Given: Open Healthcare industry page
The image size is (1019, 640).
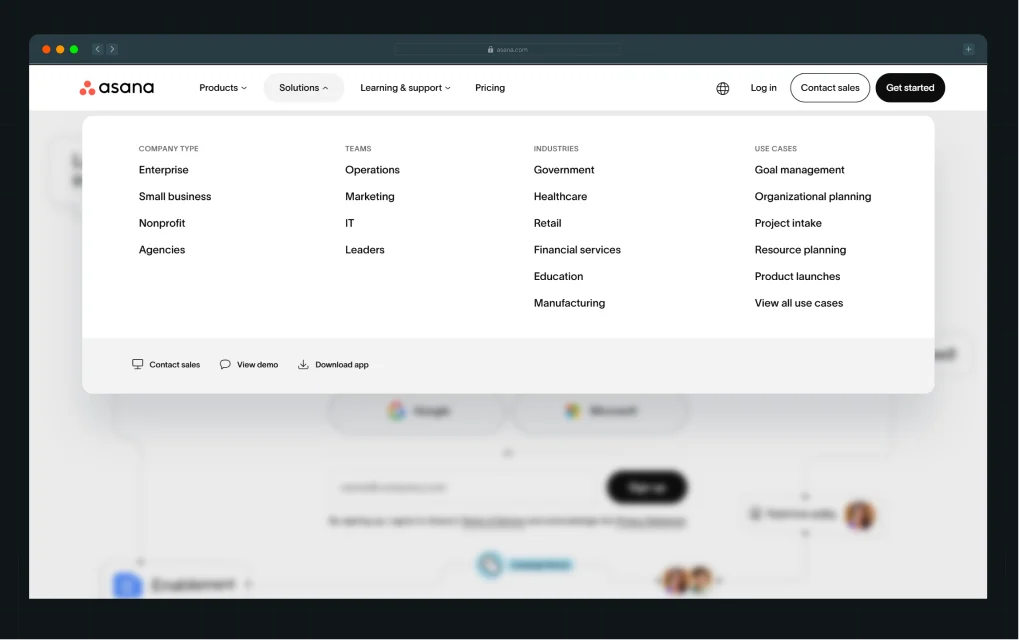Looking at the screenshot, I should tap(560, 196).
